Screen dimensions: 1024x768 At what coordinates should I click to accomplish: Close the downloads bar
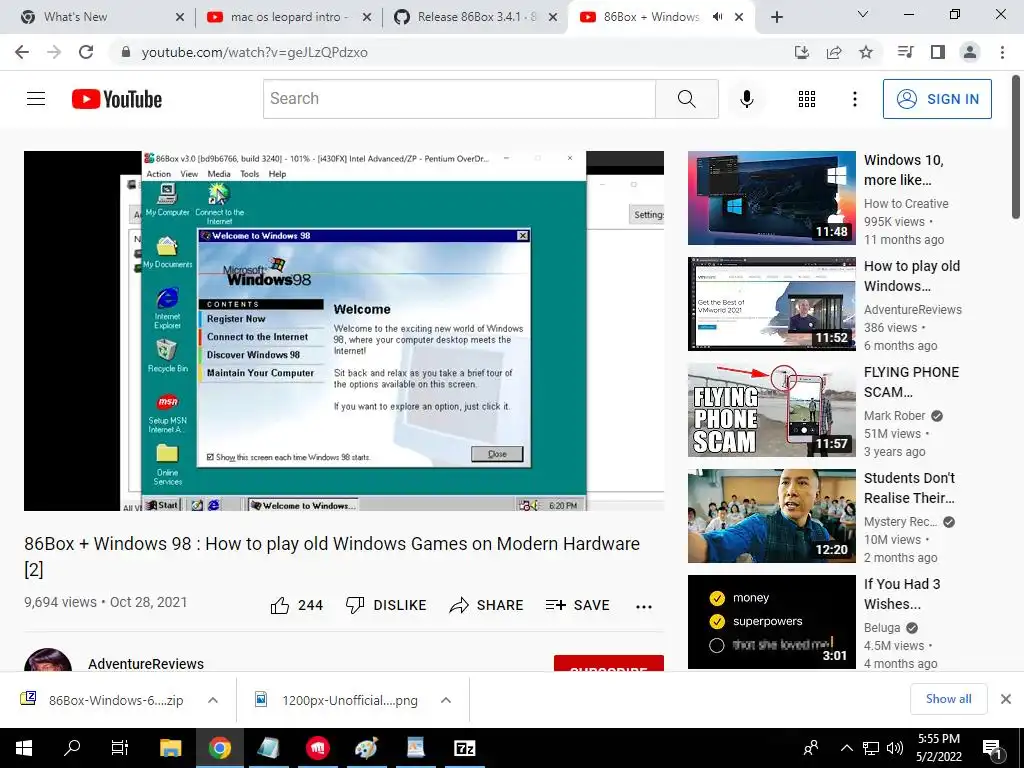pos(1006,699)
